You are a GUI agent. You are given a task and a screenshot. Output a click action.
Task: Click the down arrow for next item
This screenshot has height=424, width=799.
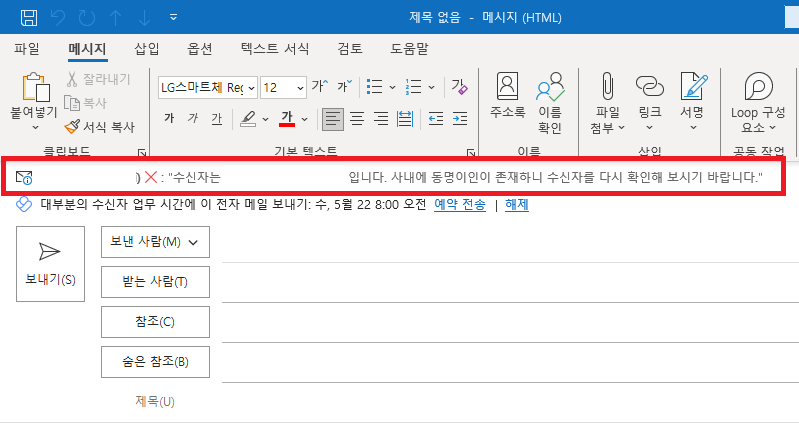tap(144, 17)
